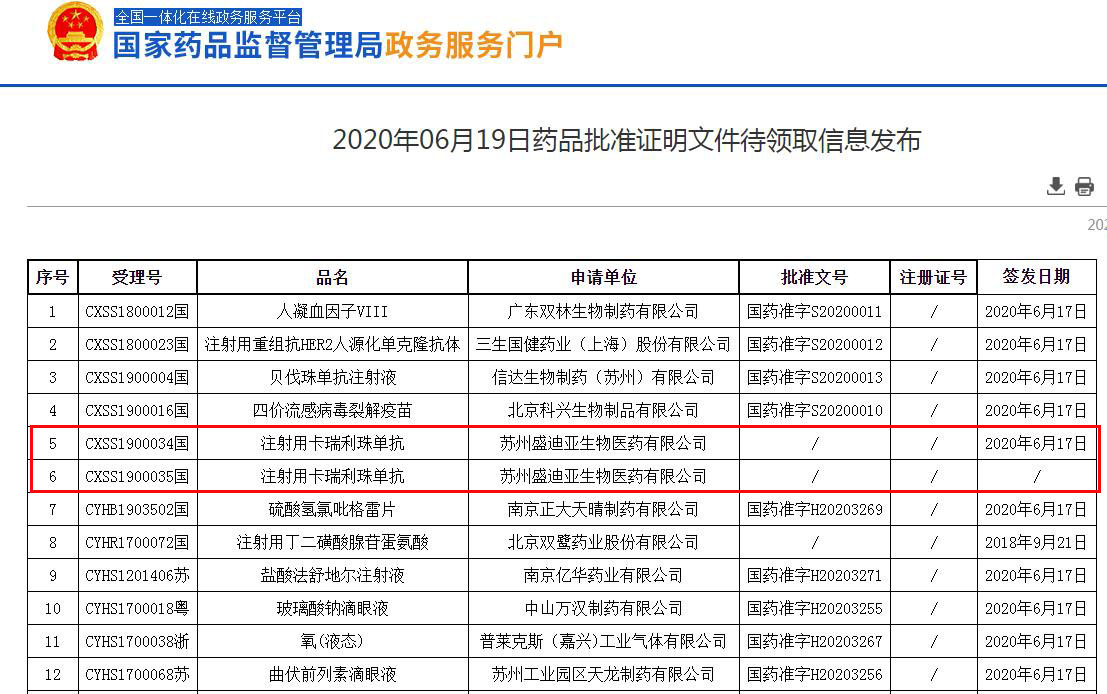Select cell CYHS1700038浙
The height and width of the screenshot is (694, 1107).
tap(137, 641)
